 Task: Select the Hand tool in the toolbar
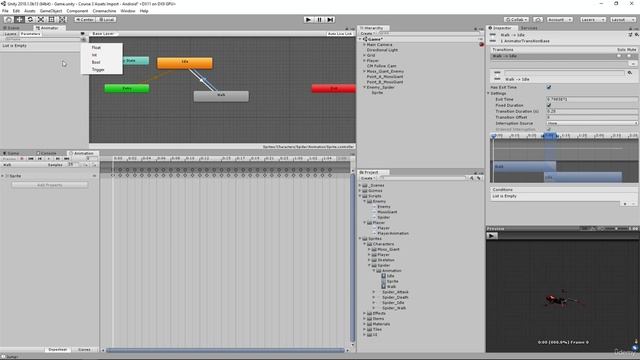(x=8, y=20)
